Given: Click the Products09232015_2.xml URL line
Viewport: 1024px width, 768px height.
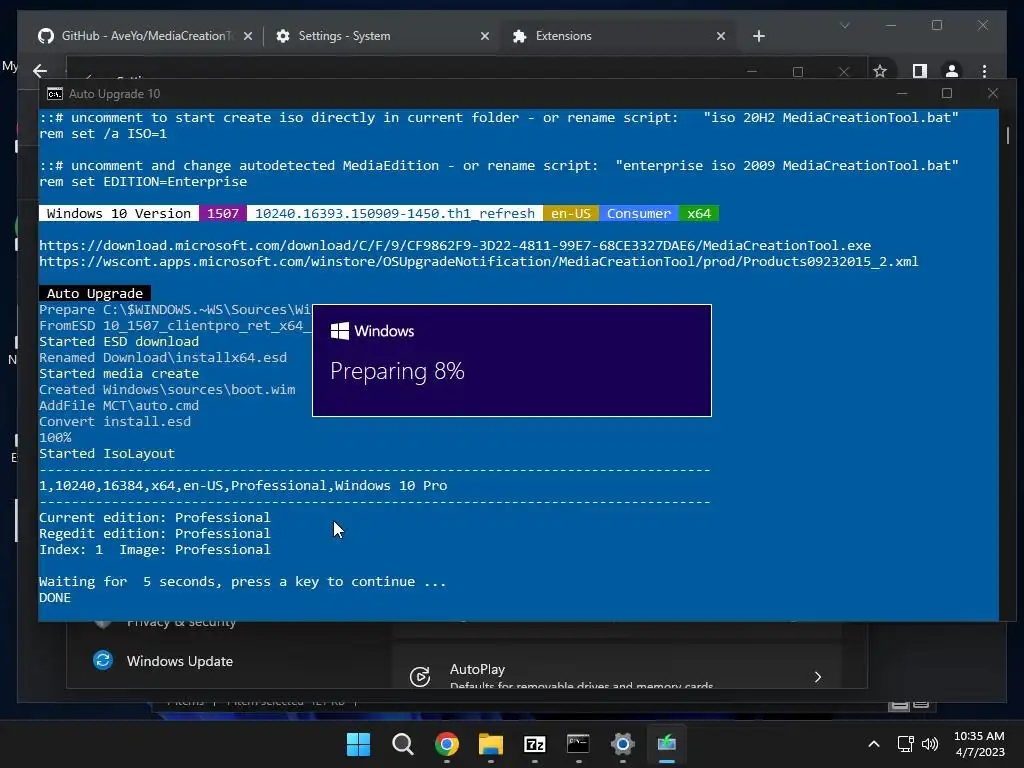Looking at the screenshot, I should [x=478, y=262].
